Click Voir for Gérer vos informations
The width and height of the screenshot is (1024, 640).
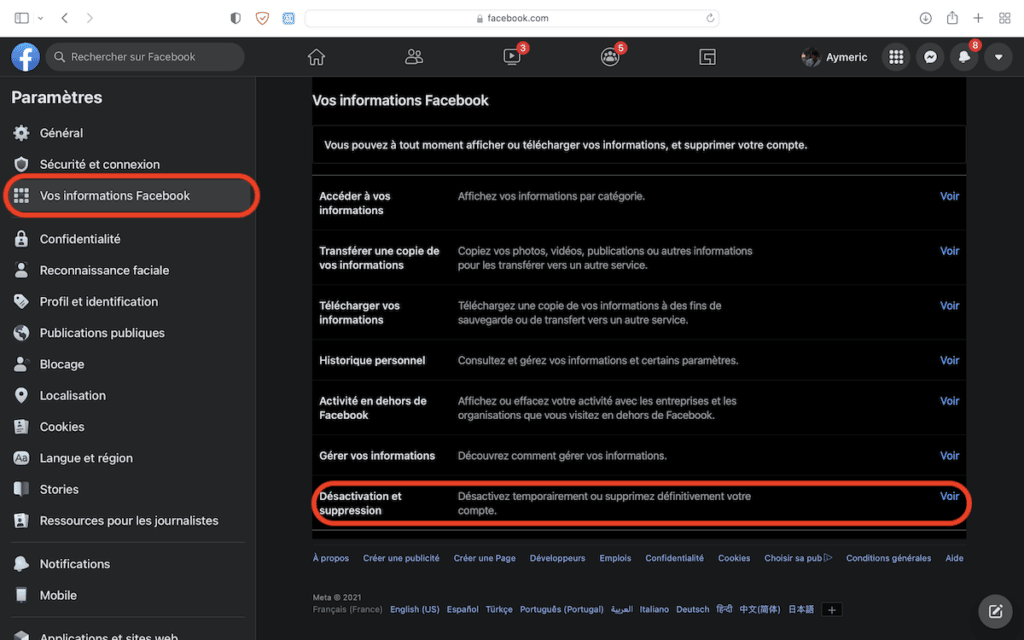coord(949,456)
